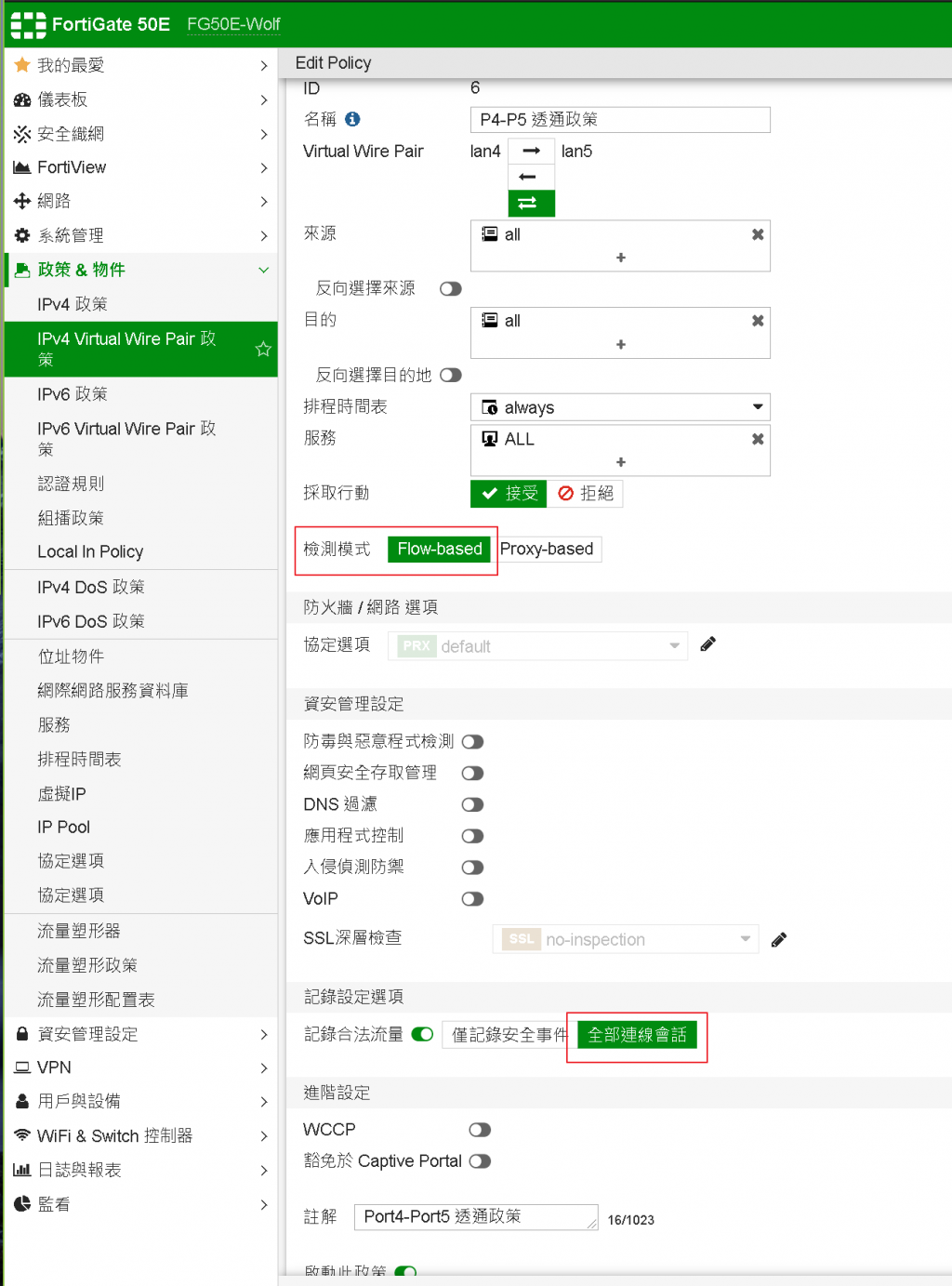Viewport: 952px width, 1286px height.
Task: Click the 系統管理 gear icon
Action: pyautogui.click(x=22, y=235)
